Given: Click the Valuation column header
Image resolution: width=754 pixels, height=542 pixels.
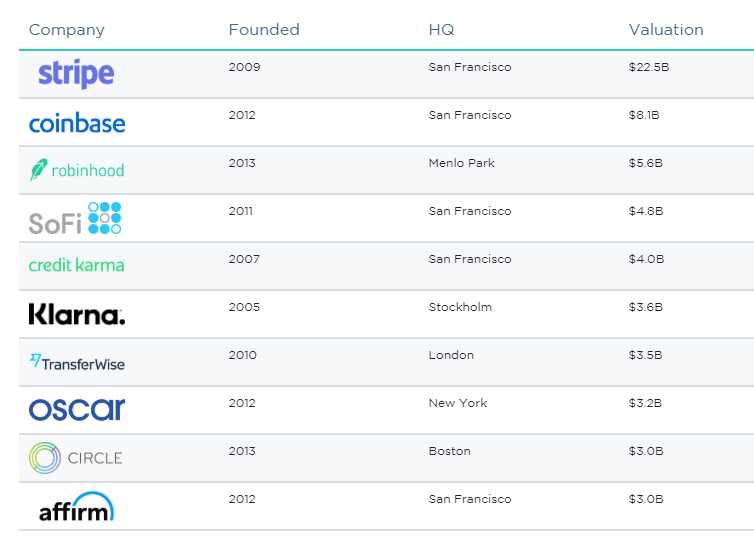Looking at the screenshot, I should click(666, 30).
